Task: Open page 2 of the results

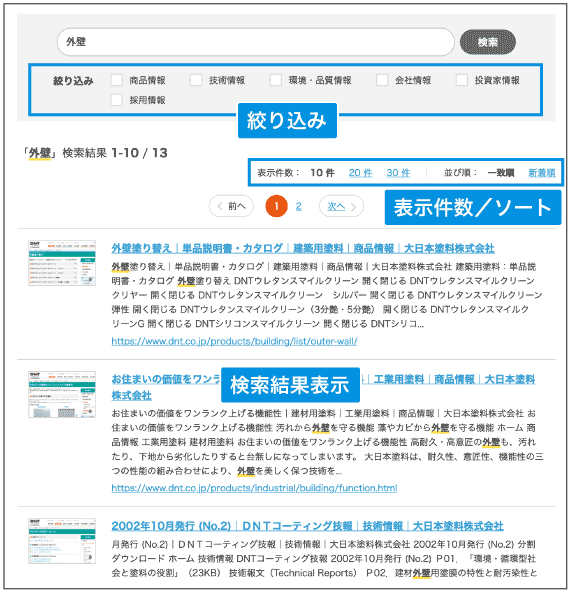Action: click(299, 206)
